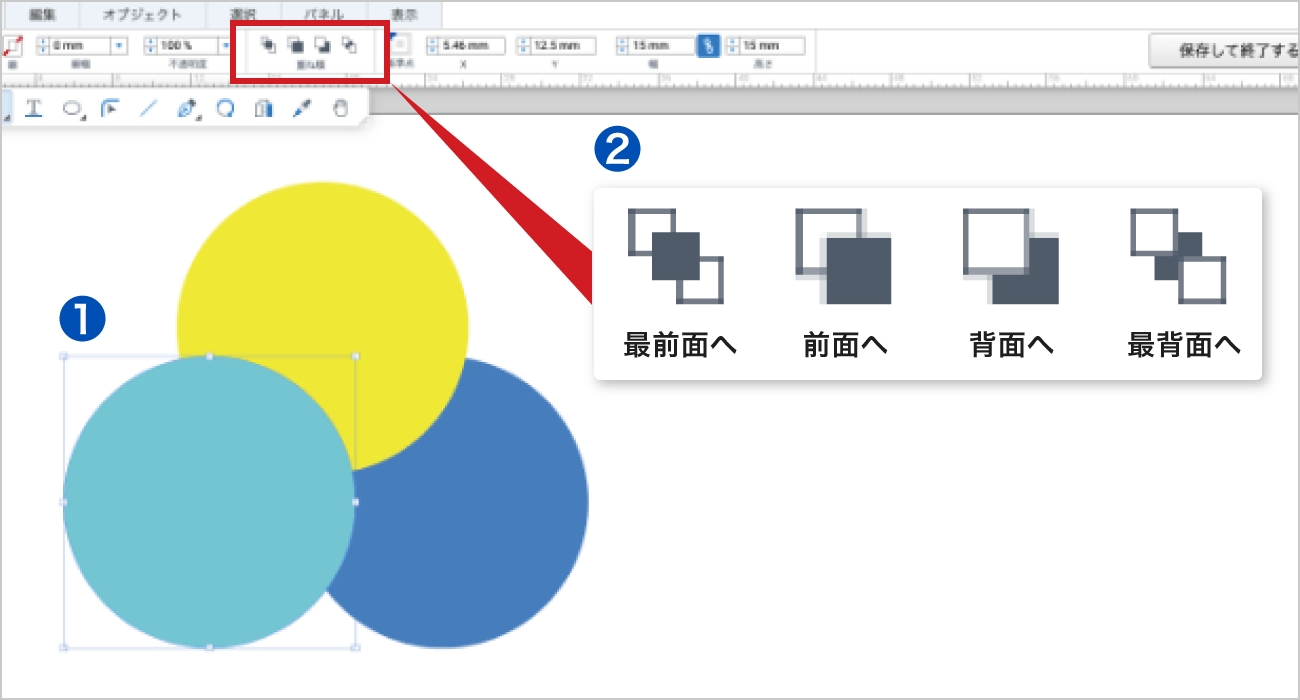Screen dimensions: 1300x700
Task: Click the height field showing 15 mm
Action: [x=772, y=46]
